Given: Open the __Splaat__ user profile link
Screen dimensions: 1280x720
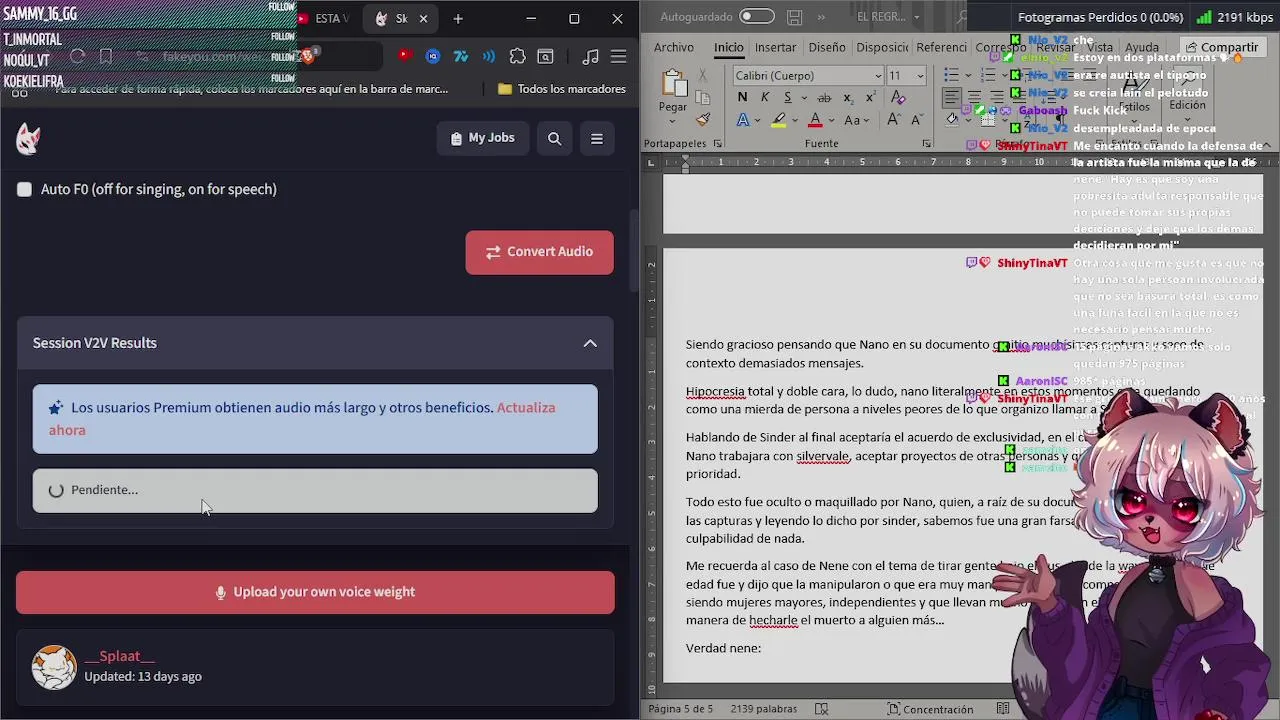Looking at the screenshot, I should click(x=119, y=656).
